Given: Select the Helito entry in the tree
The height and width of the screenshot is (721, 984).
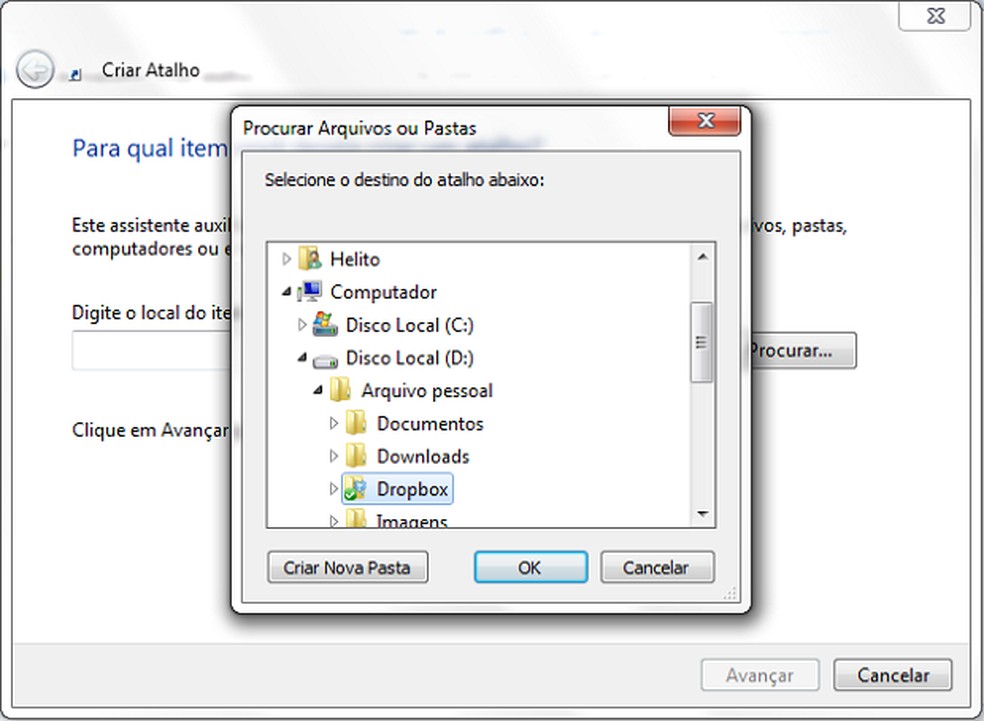Looking at the screenshot, I should 355,259.
